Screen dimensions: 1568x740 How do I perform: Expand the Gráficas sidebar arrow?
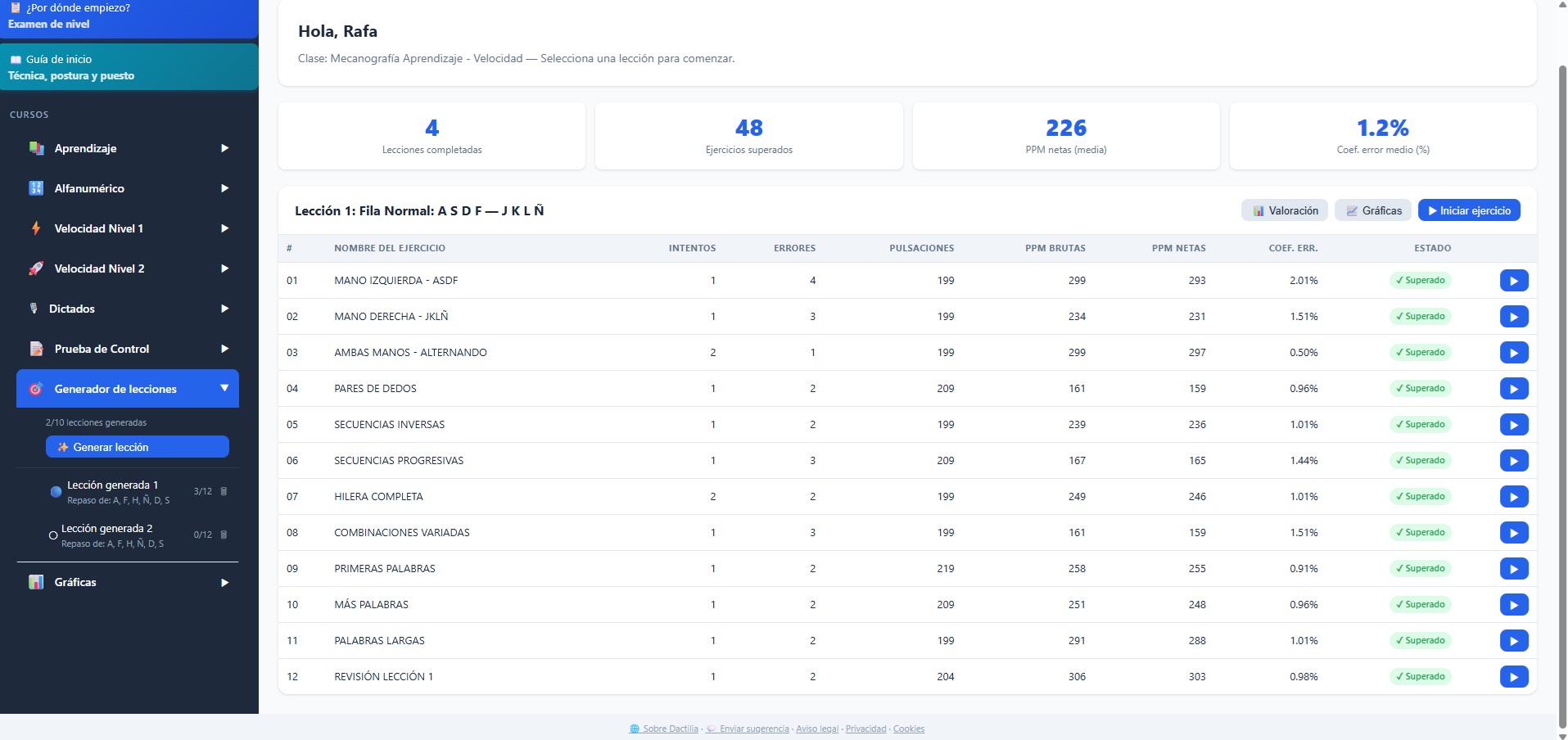click(x=224, y=583)
